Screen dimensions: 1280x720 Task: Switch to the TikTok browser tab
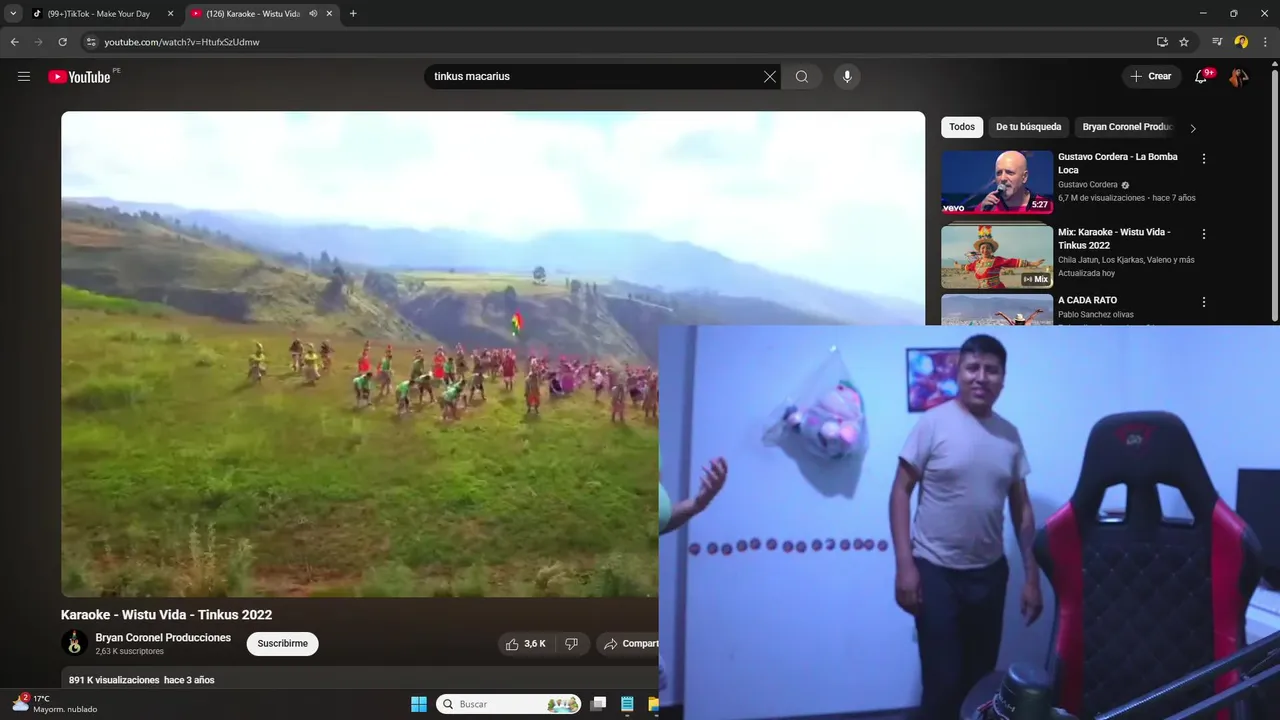pos(102,14)
